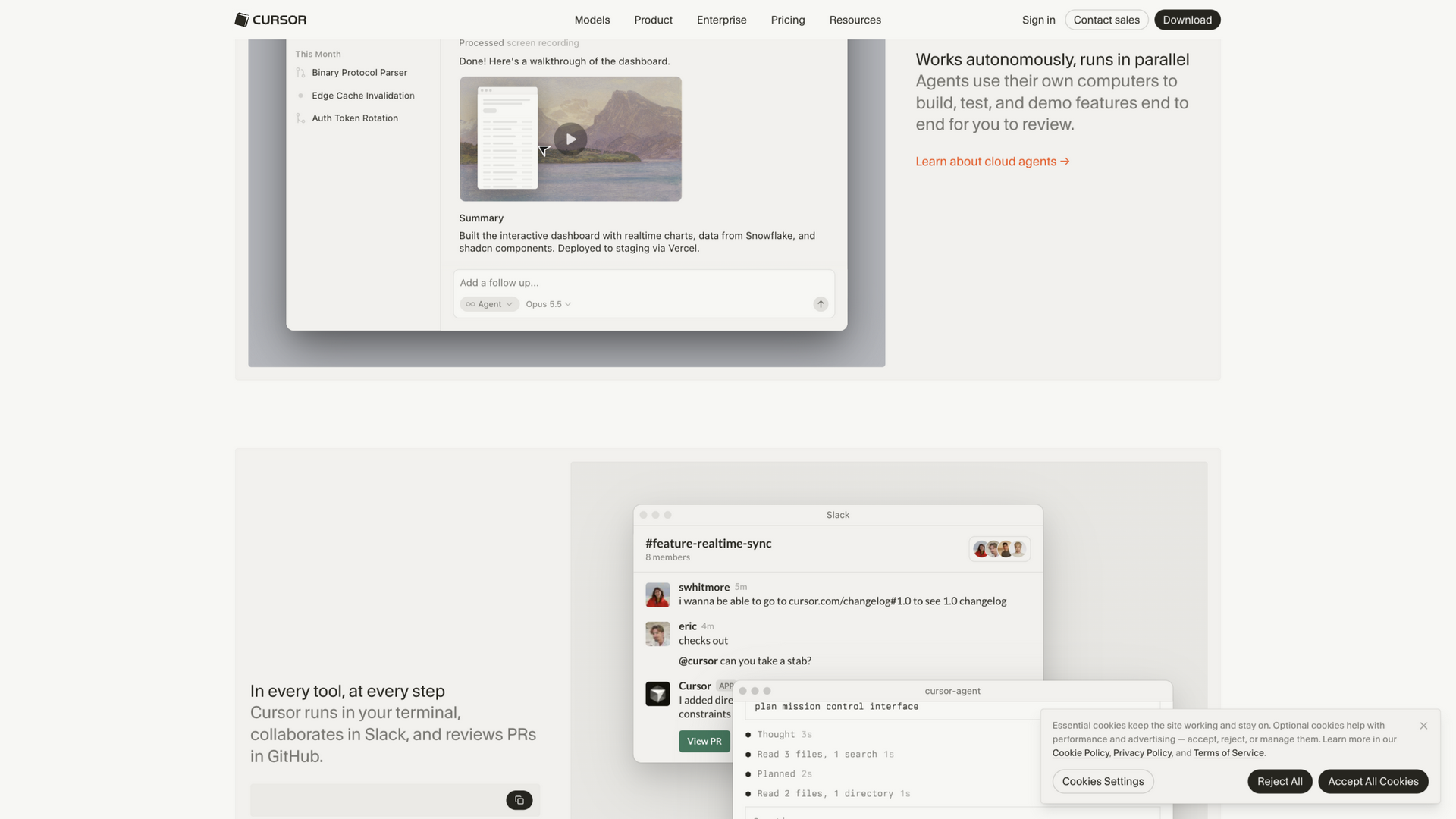Go to Pricing page
The height and width of the screenshot is (819, 1456).
point(788,20)
